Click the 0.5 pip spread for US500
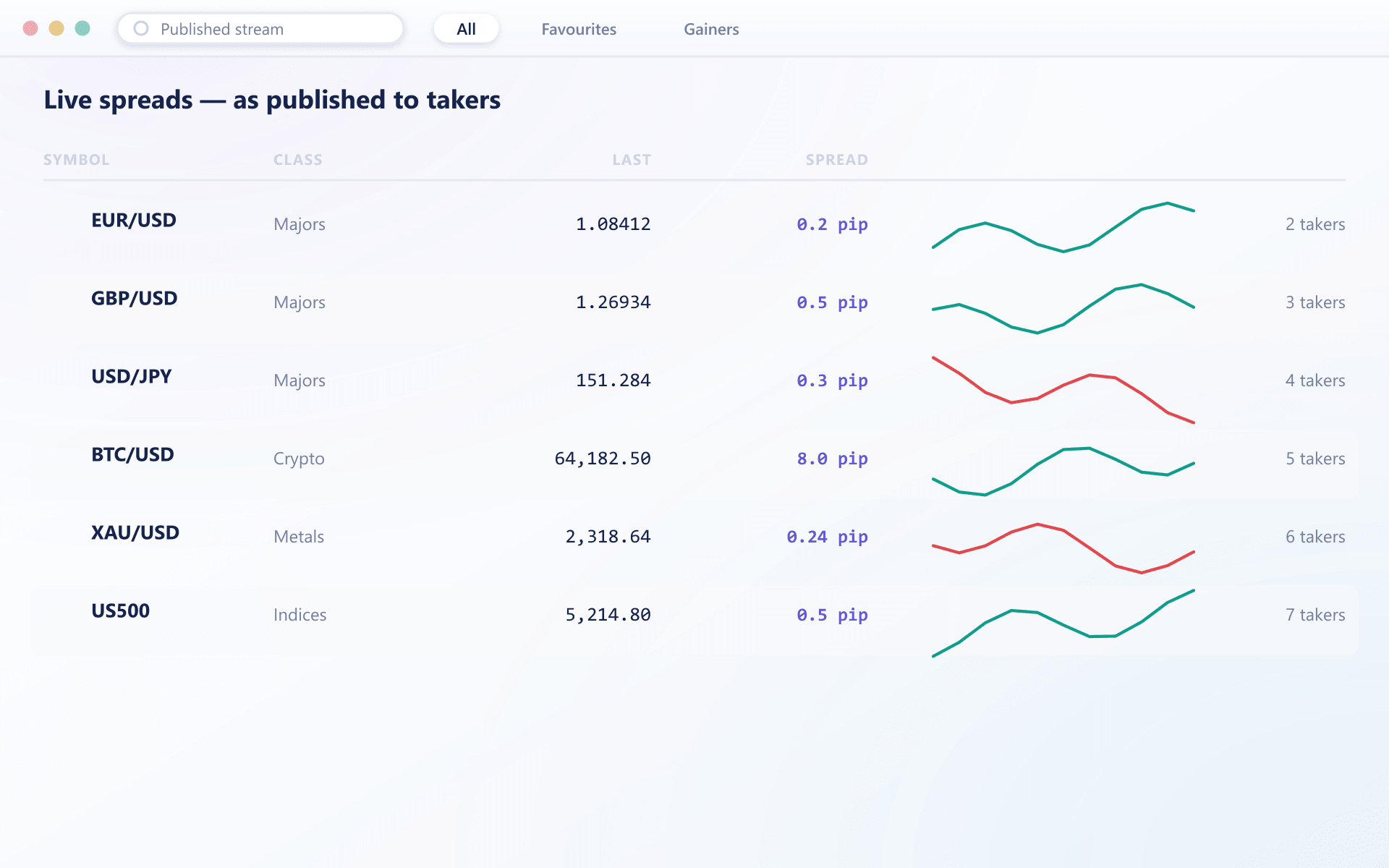Image resolution: width=1389 pixels, height=868 pixels. 832,615
